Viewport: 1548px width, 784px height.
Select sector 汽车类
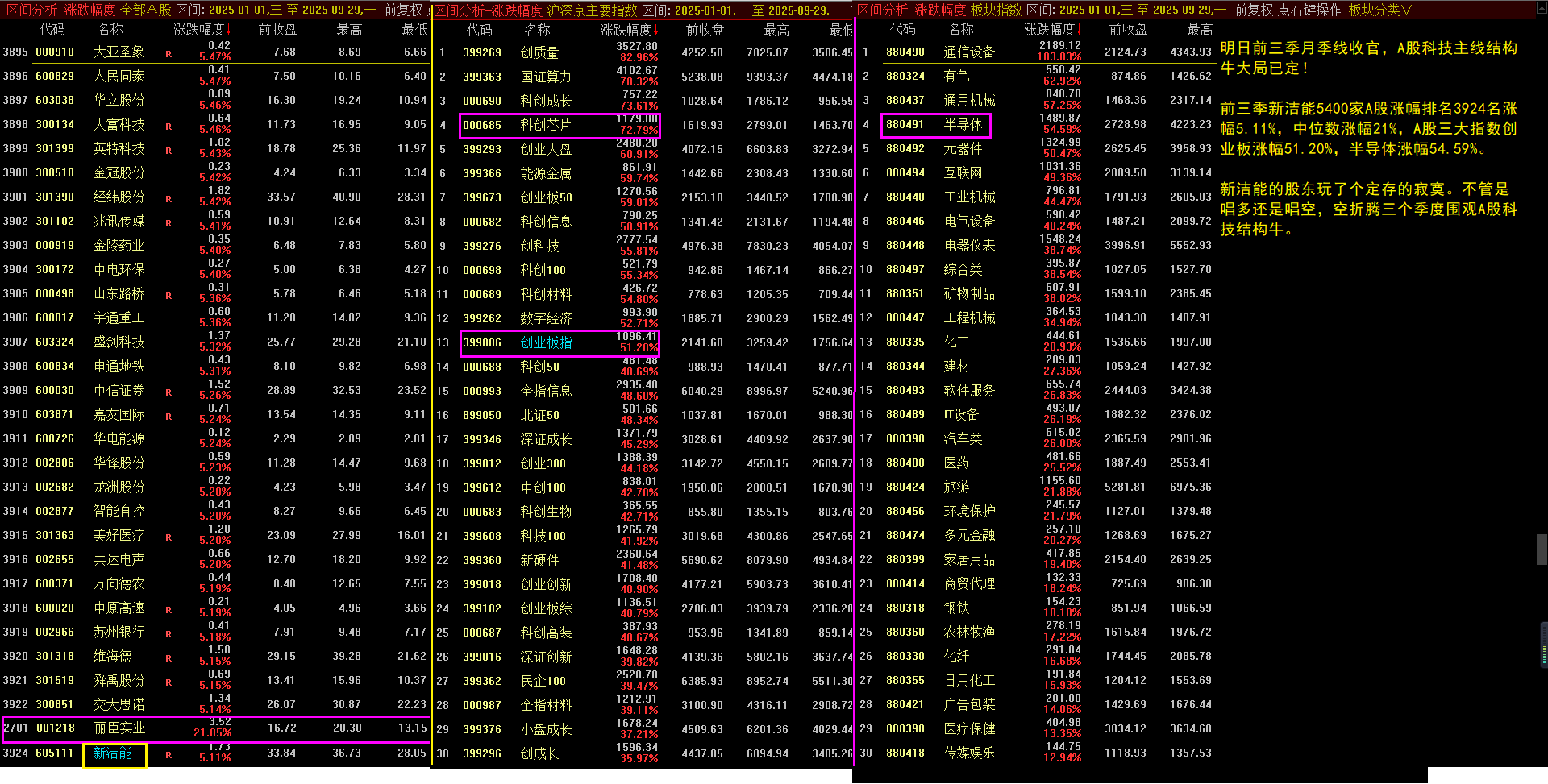963,438
